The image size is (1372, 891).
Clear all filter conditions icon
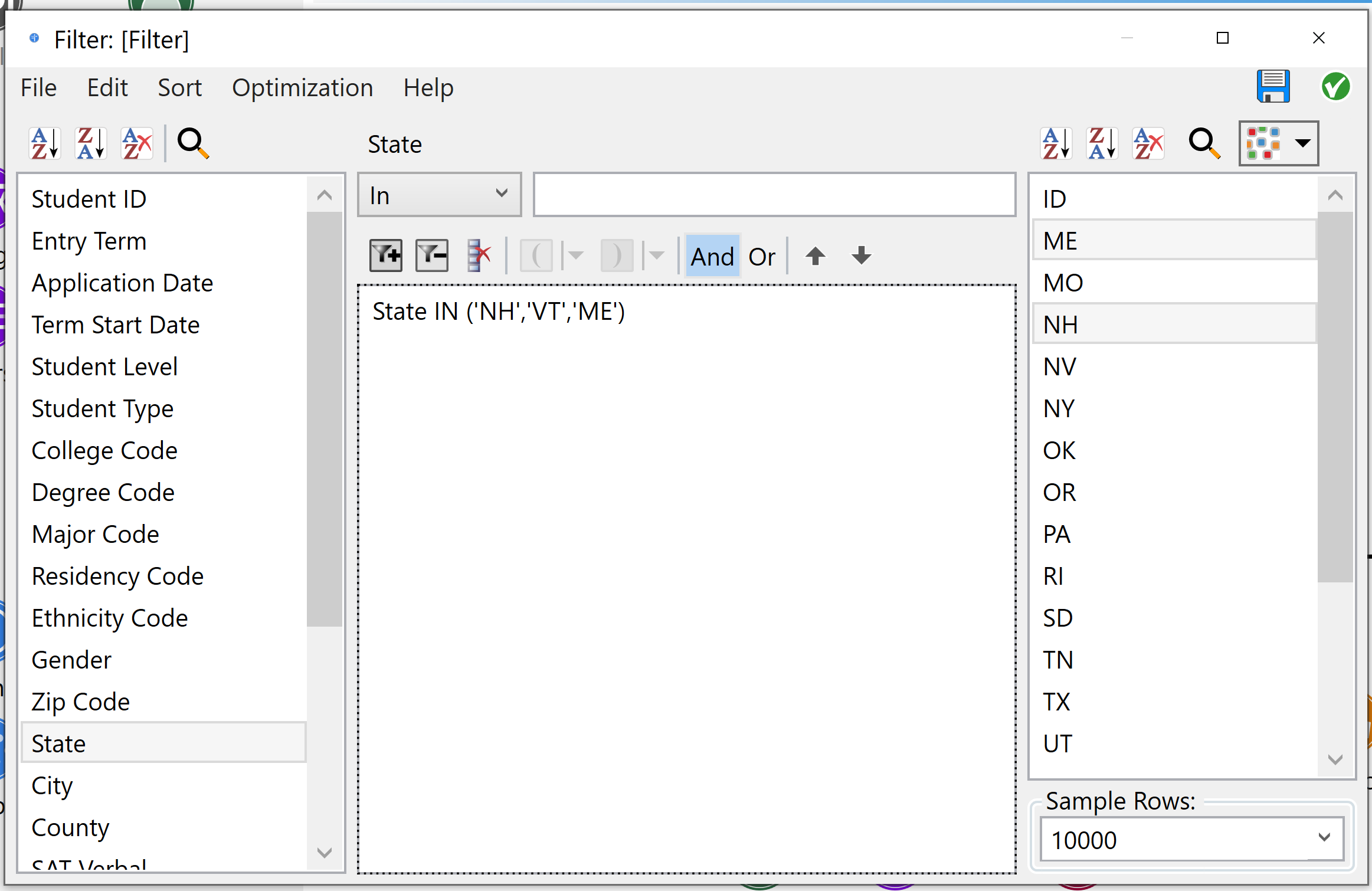(479, 255)
